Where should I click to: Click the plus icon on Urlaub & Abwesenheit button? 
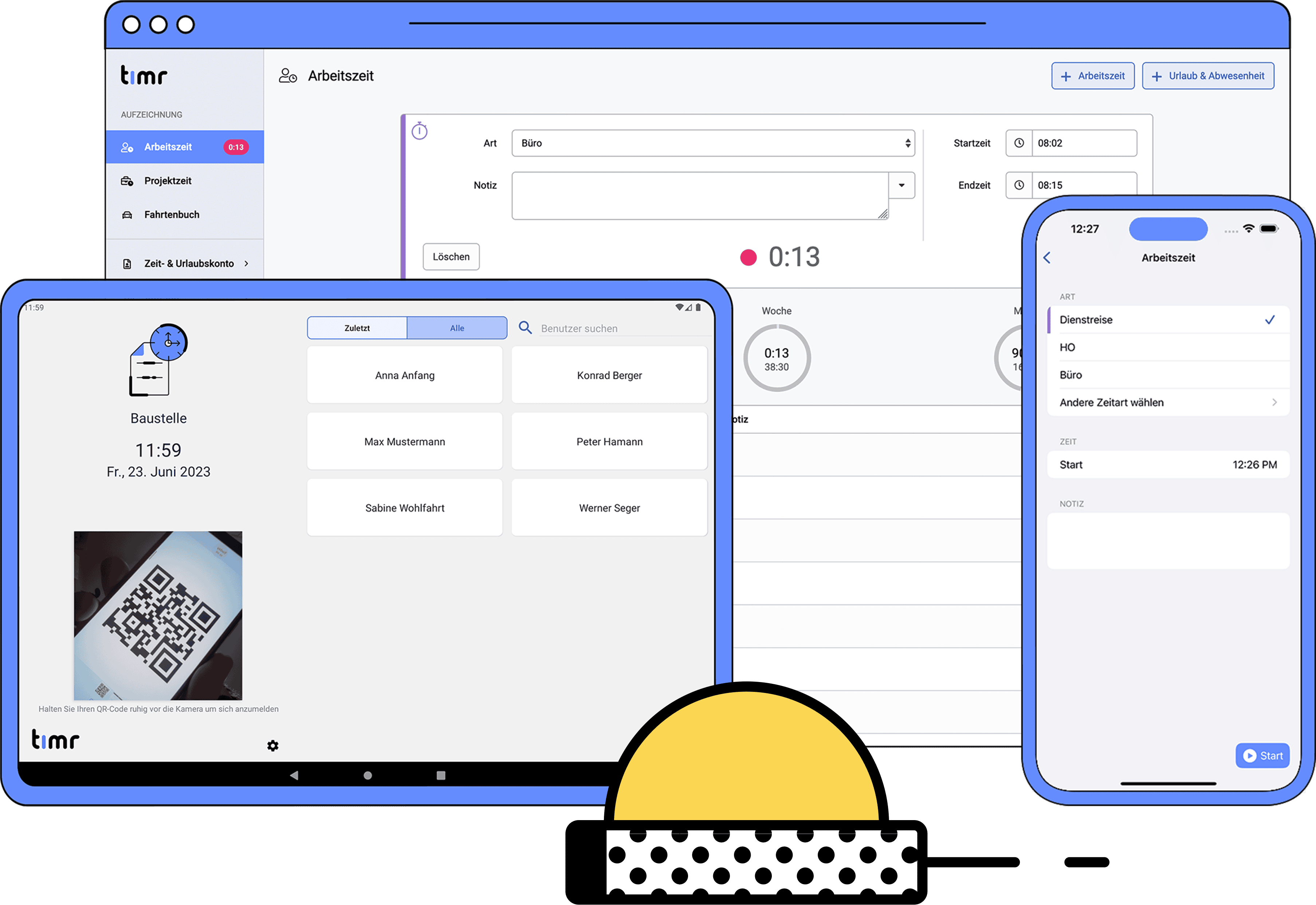pos(1157,76)
